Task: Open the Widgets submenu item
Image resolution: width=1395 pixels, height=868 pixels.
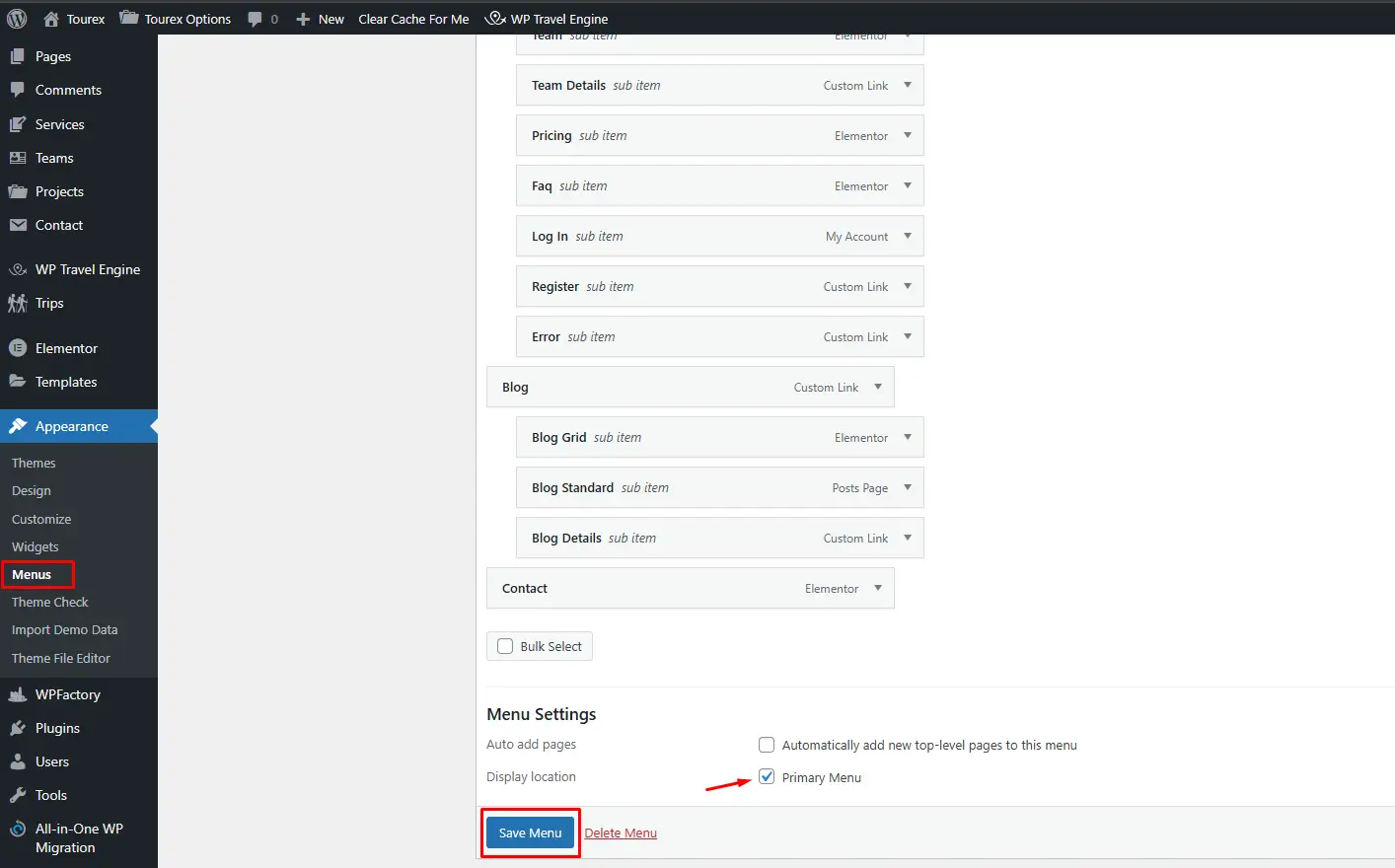Action: pyautogui.click(x=36, y=546)
